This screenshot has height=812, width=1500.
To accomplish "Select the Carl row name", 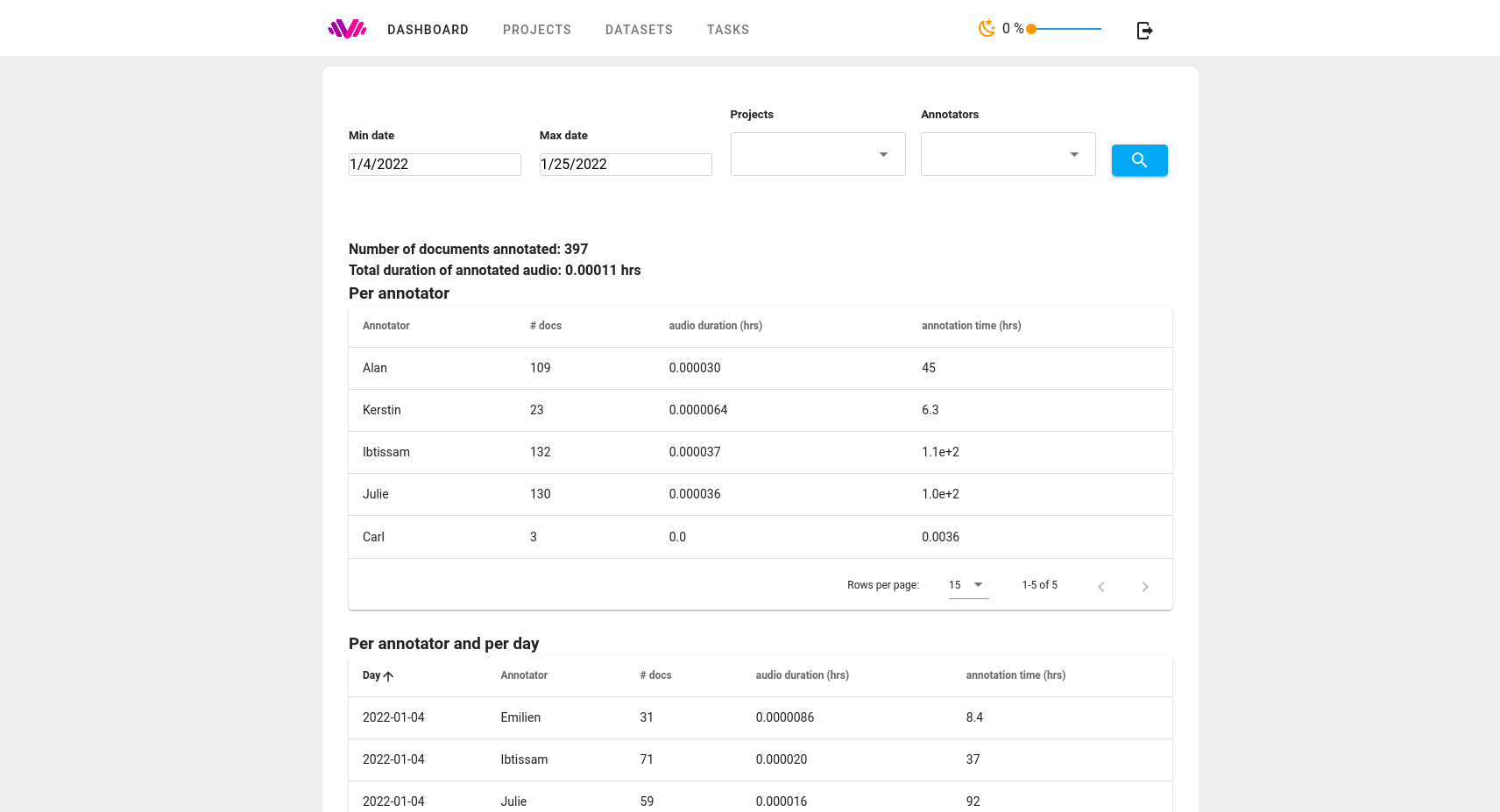I will [373, 537].
